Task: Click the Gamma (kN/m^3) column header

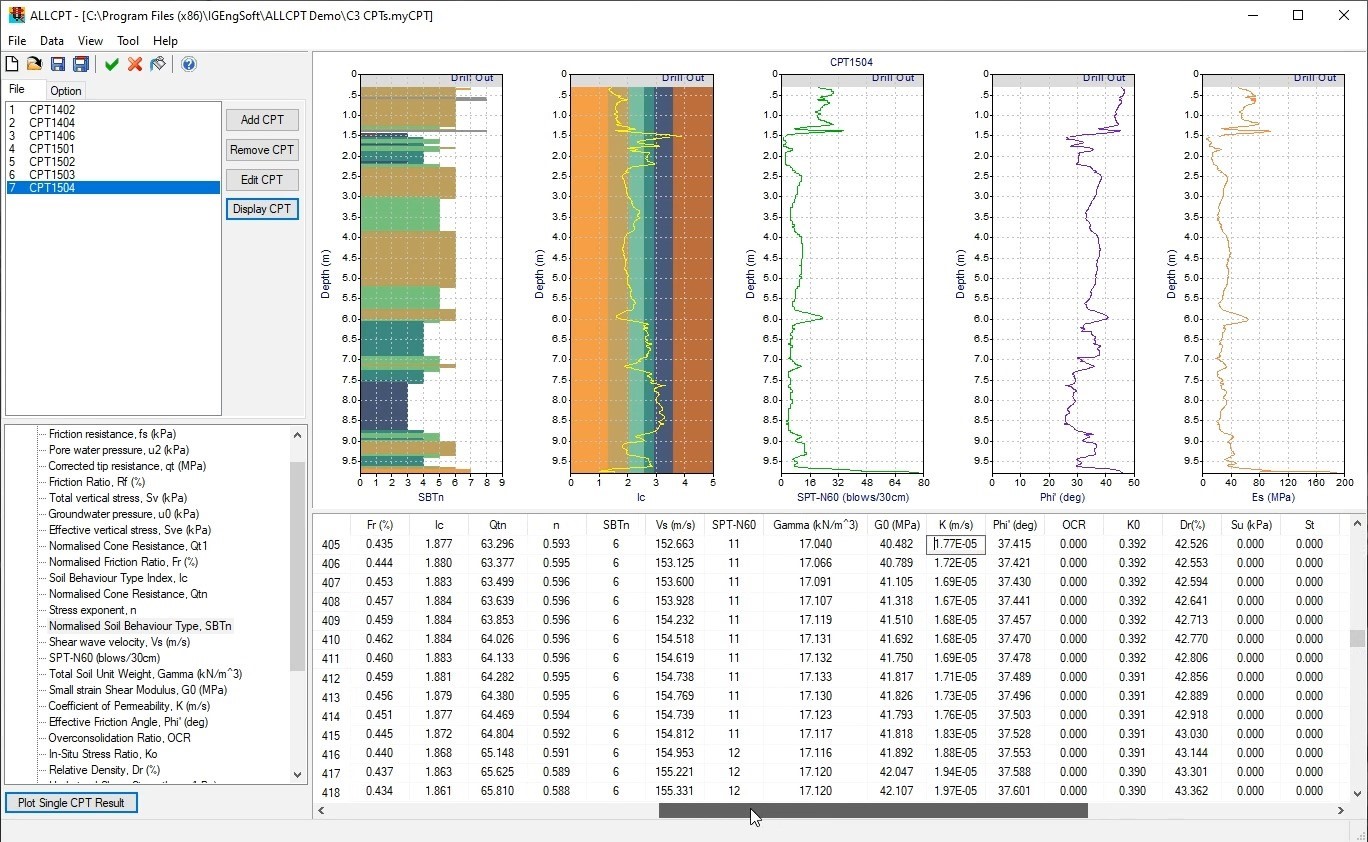Action: tap(816, 525)
